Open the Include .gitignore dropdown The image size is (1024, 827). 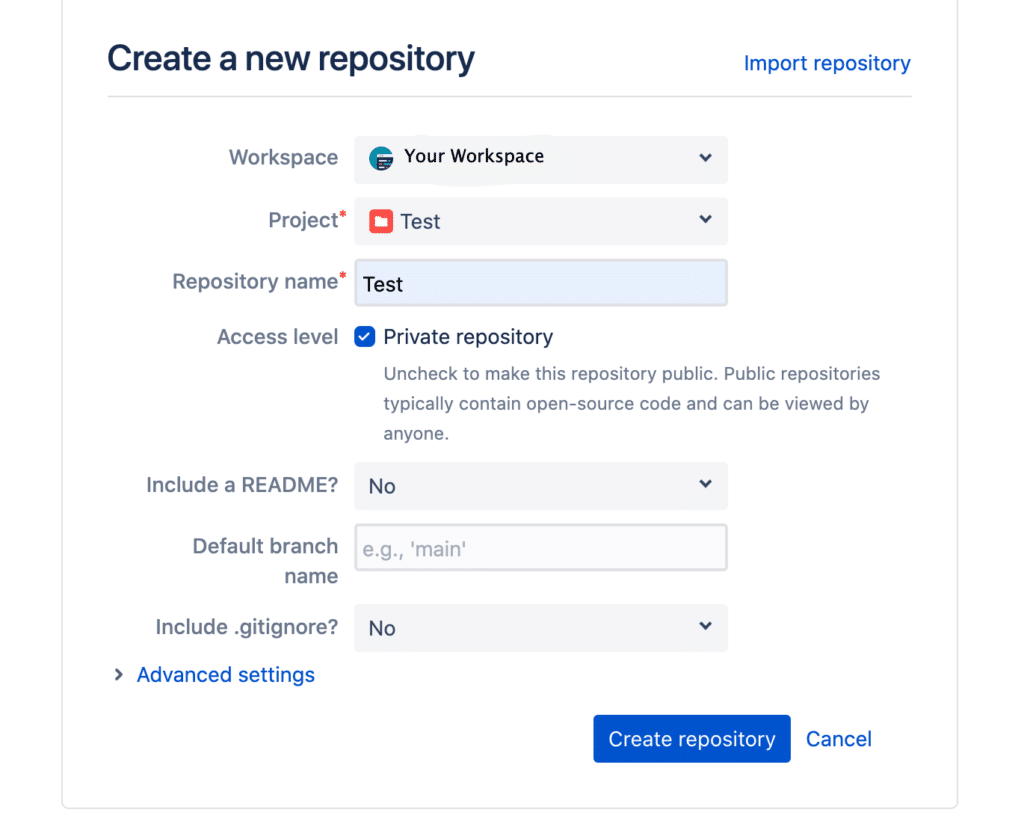point(540,628)
